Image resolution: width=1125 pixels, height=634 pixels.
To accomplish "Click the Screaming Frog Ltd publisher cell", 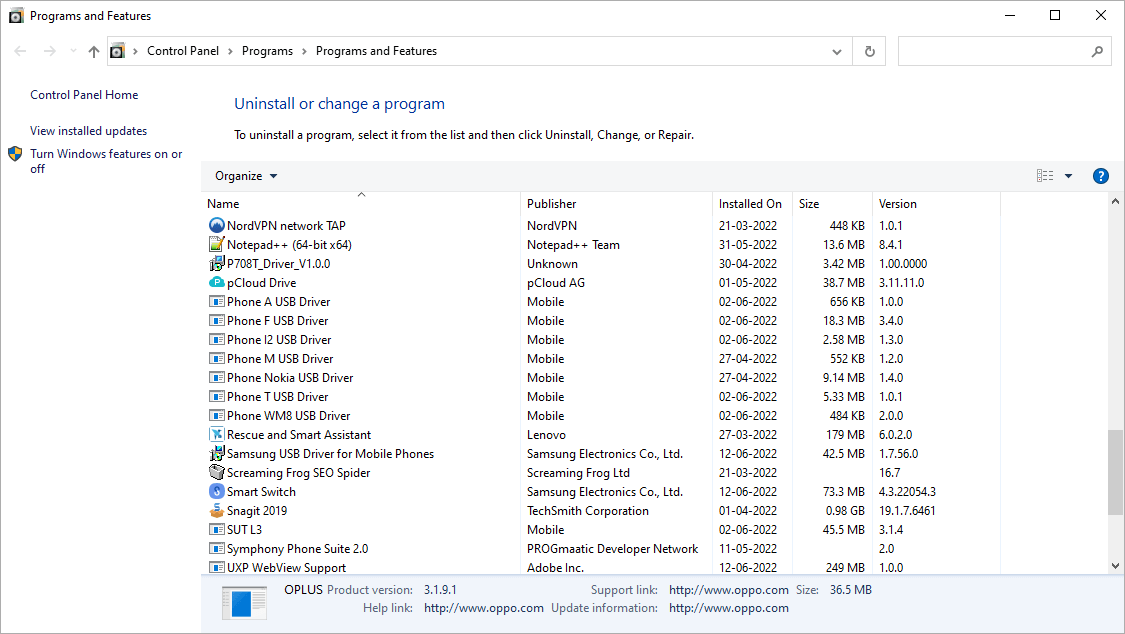I will pyautogui.click(x=578, y=473).
